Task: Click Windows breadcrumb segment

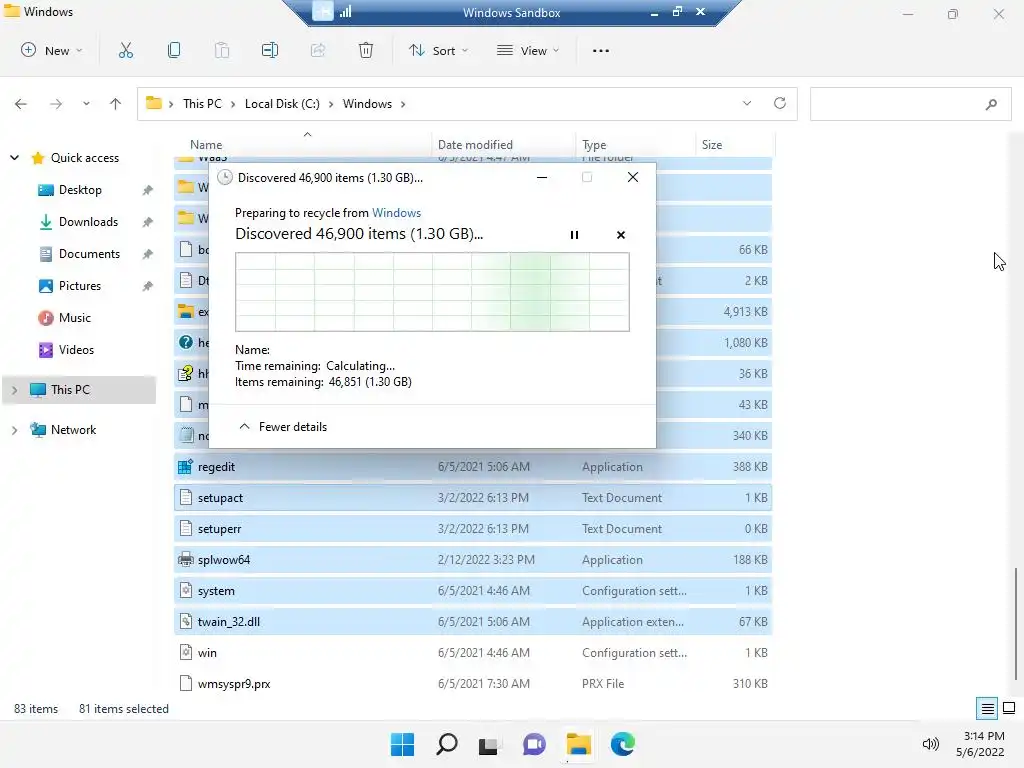Action: point(367,104)
